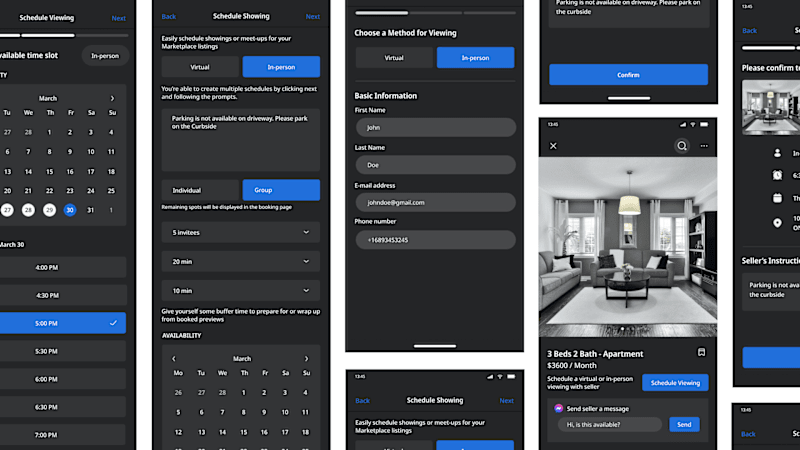This screenshot has height=450, width=800.
Task: Click the $3600 / Month price text
Action: pos(572,365)
